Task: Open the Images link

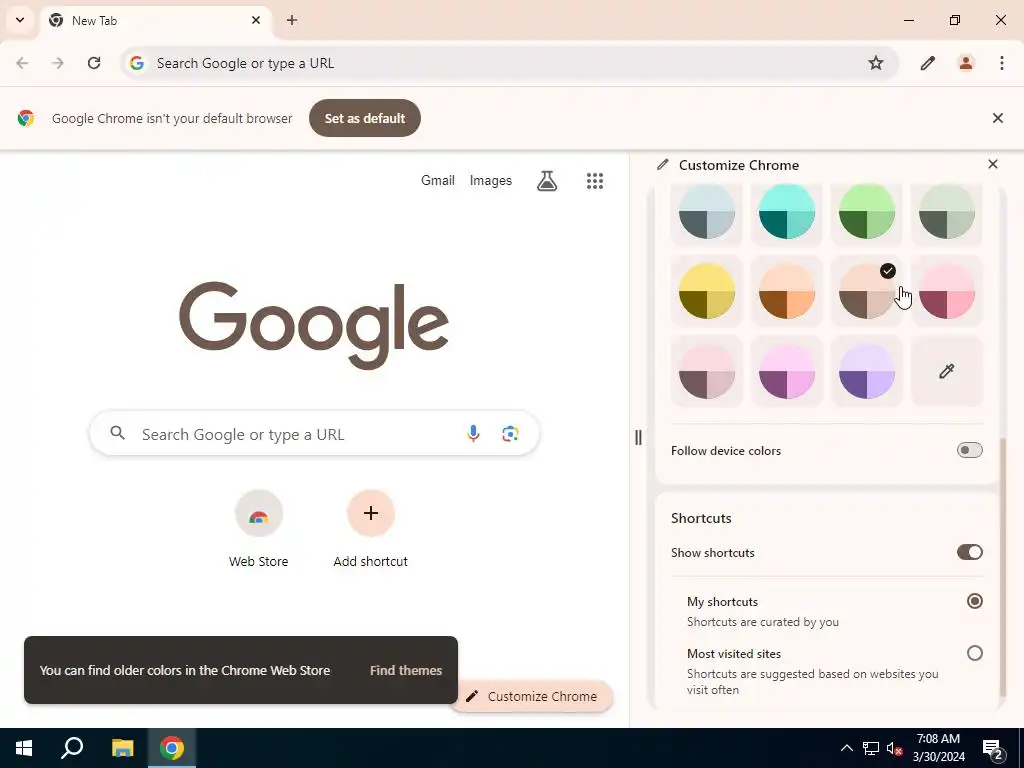Action: (490, 180)
